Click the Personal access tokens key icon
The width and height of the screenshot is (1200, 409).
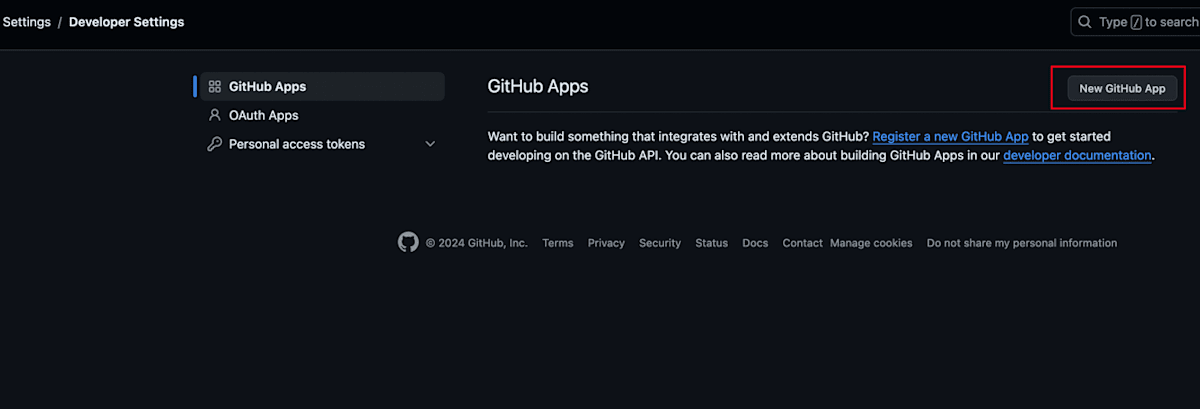(x=214, y=144)
